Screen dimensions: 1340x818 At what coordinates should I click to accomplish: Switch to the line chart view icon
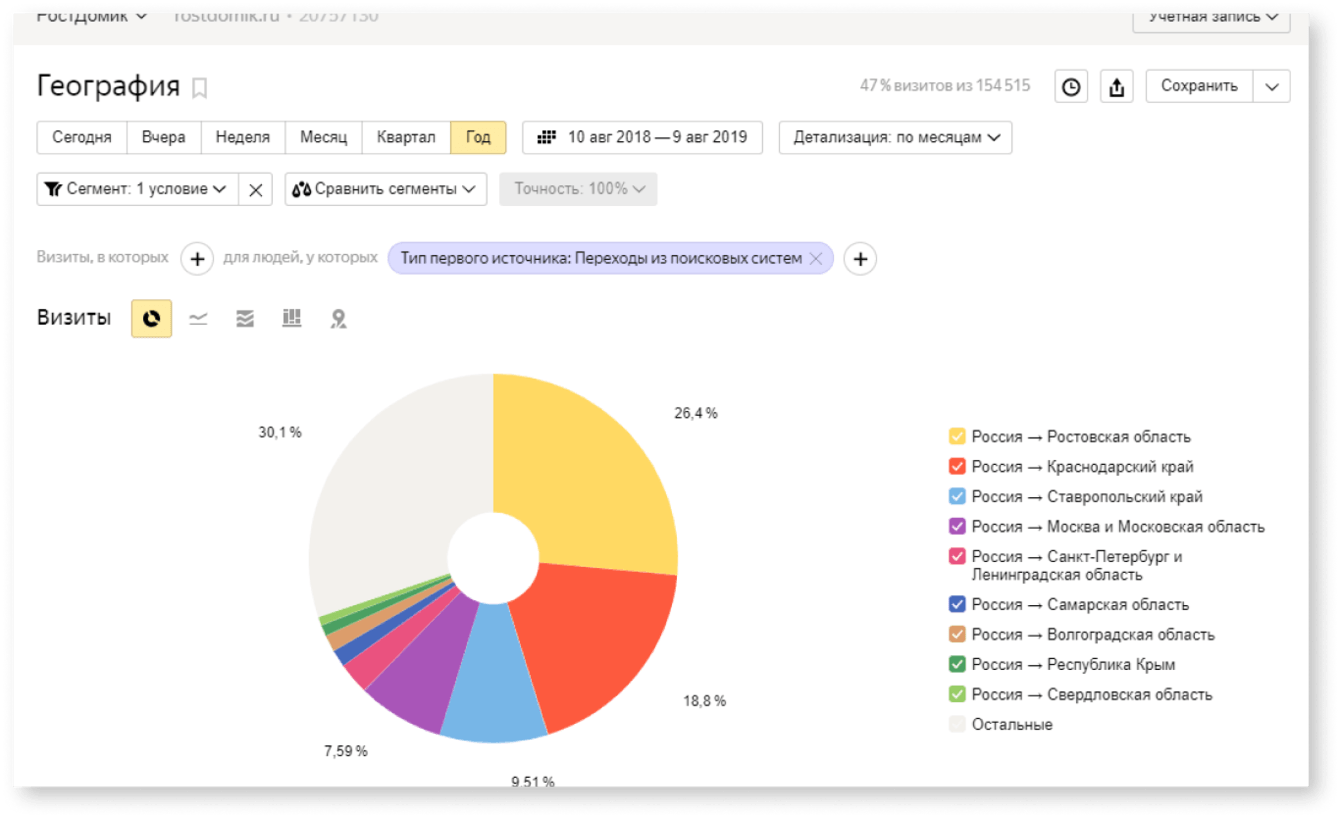(198, 318)
